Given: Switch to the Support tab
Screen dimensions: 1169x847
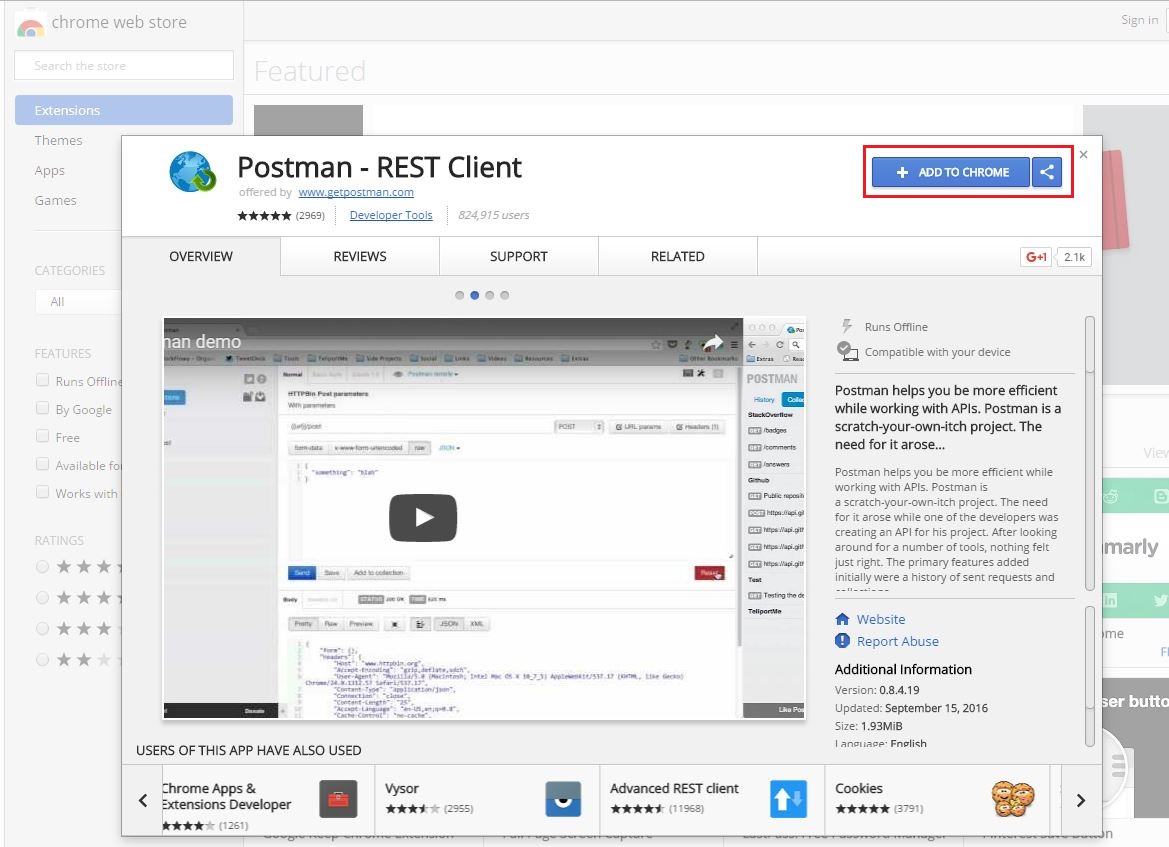Looking at the screenshot, I should tap(519, 256).
